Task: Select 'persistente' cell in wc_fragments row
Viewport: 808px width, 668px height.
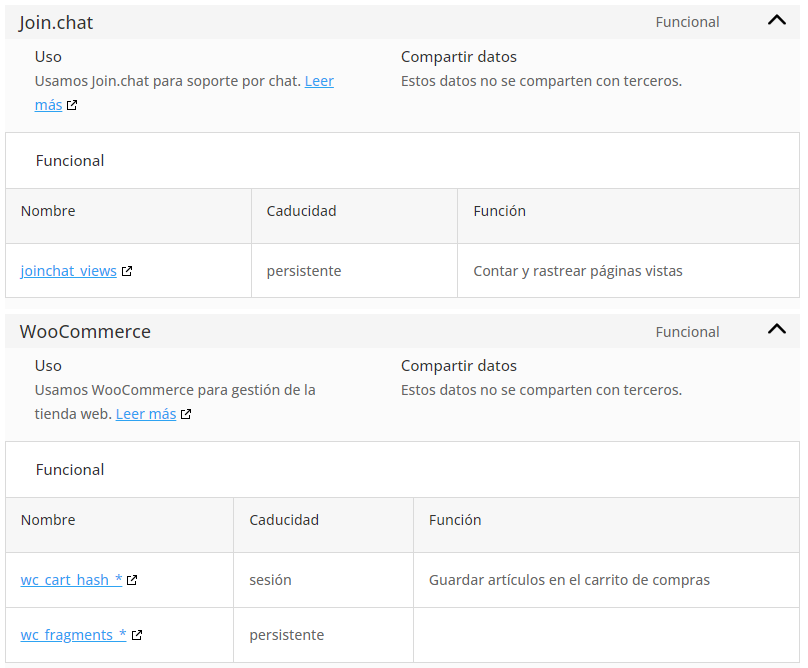Action: point(323,635)
